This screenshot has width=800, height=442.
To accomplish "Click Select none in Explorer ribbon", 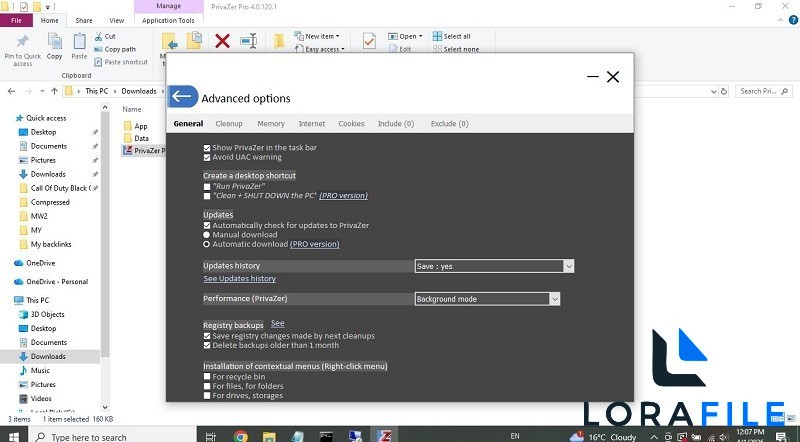I will click(456, 49).
